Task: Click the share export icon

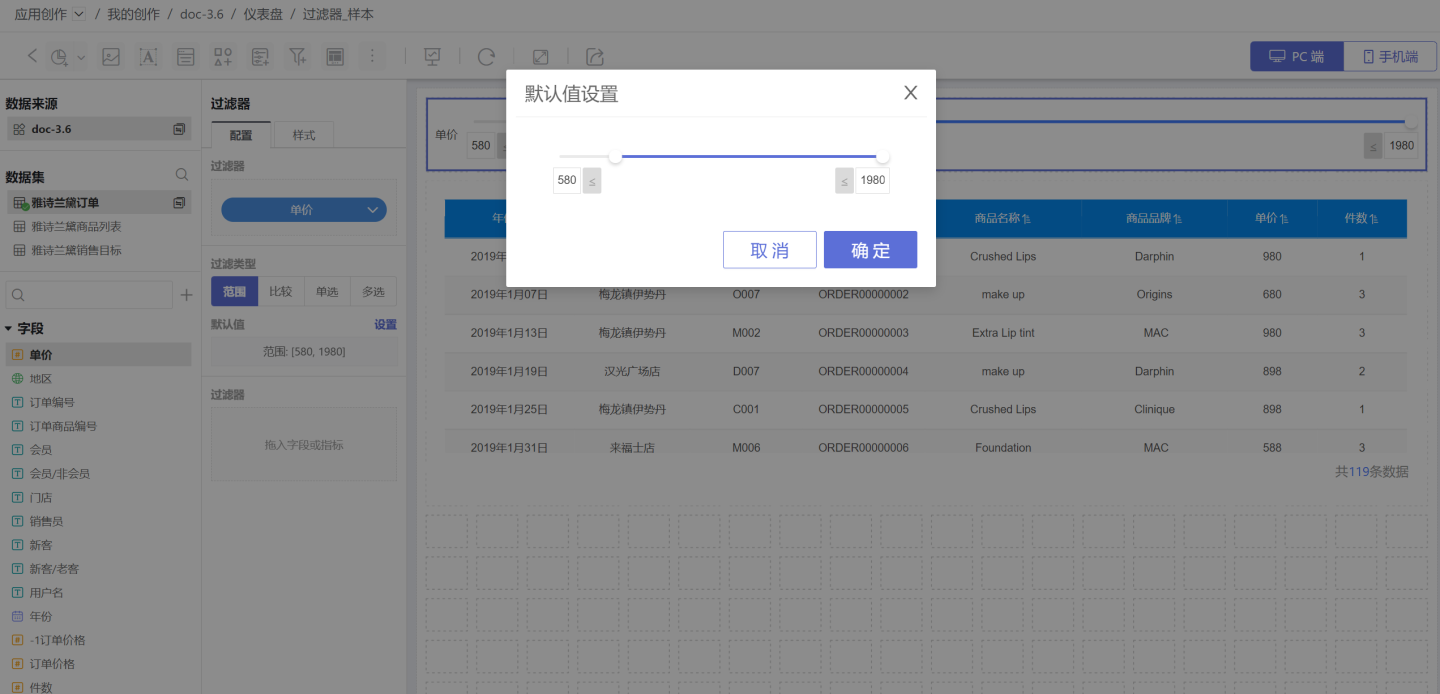Action: (x=595, y=57)
